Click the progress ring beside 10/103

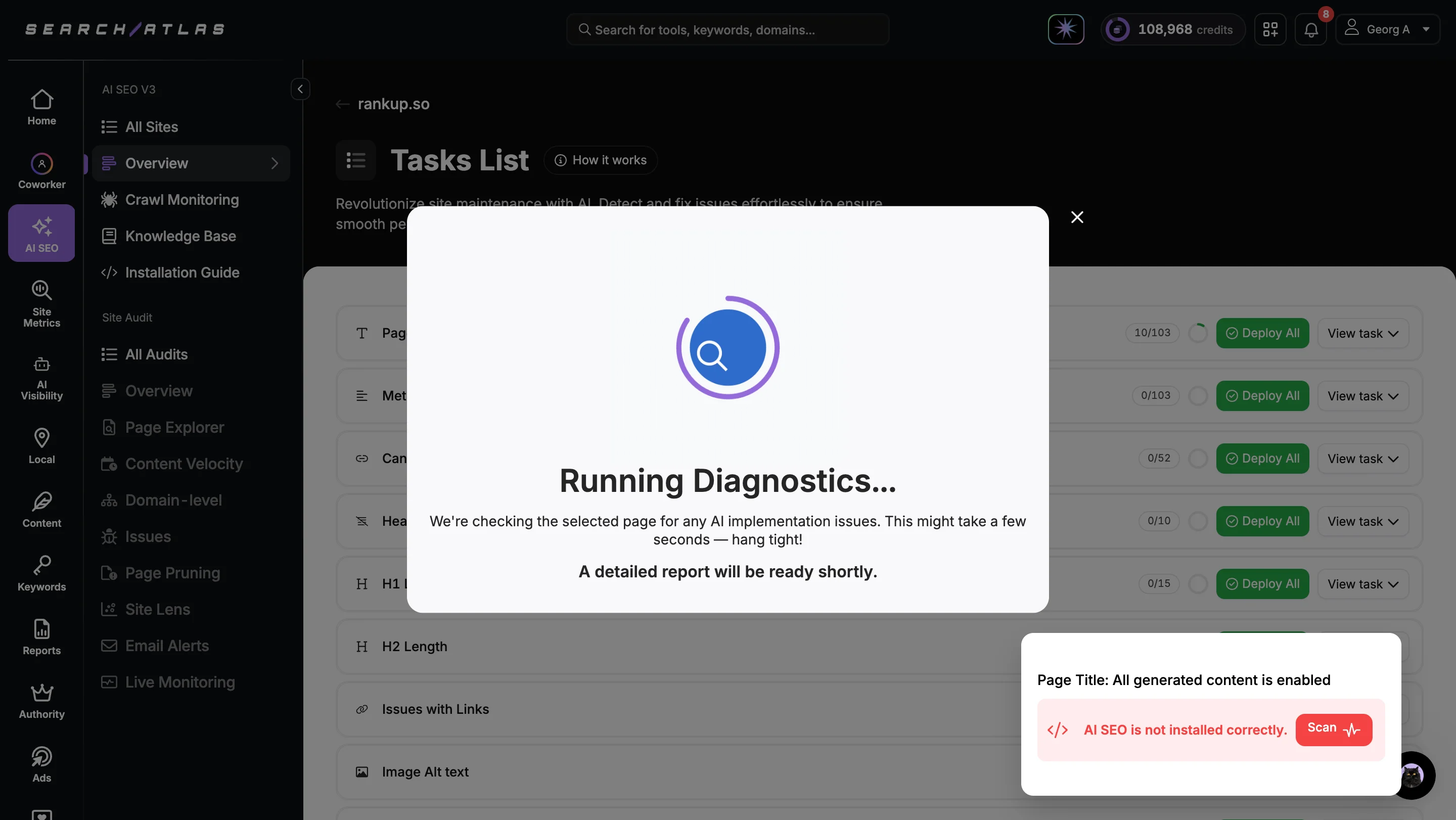coord(1197,333)
